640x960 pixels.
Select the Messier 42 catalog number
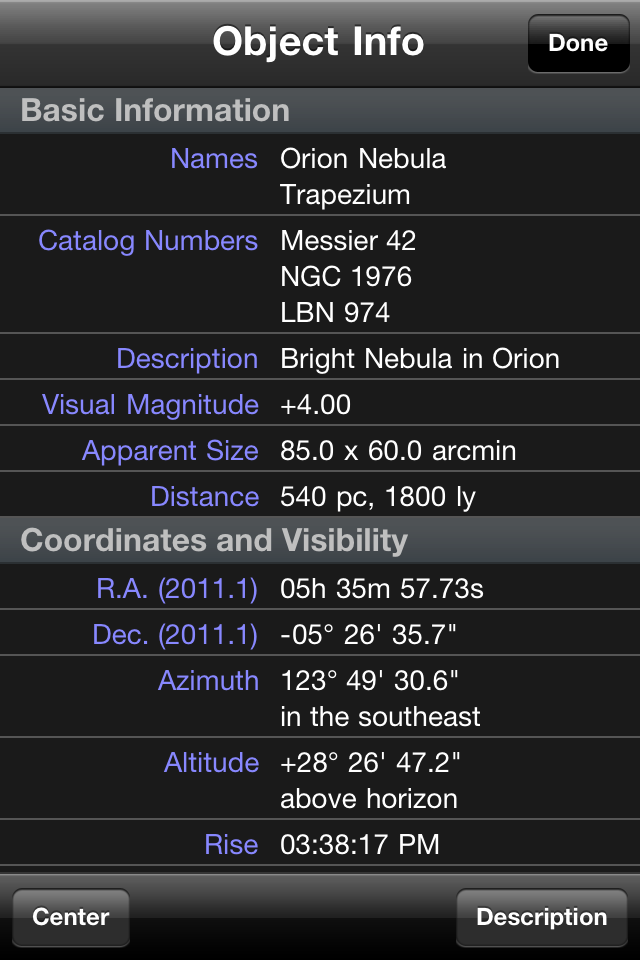[x=348, y=240]
